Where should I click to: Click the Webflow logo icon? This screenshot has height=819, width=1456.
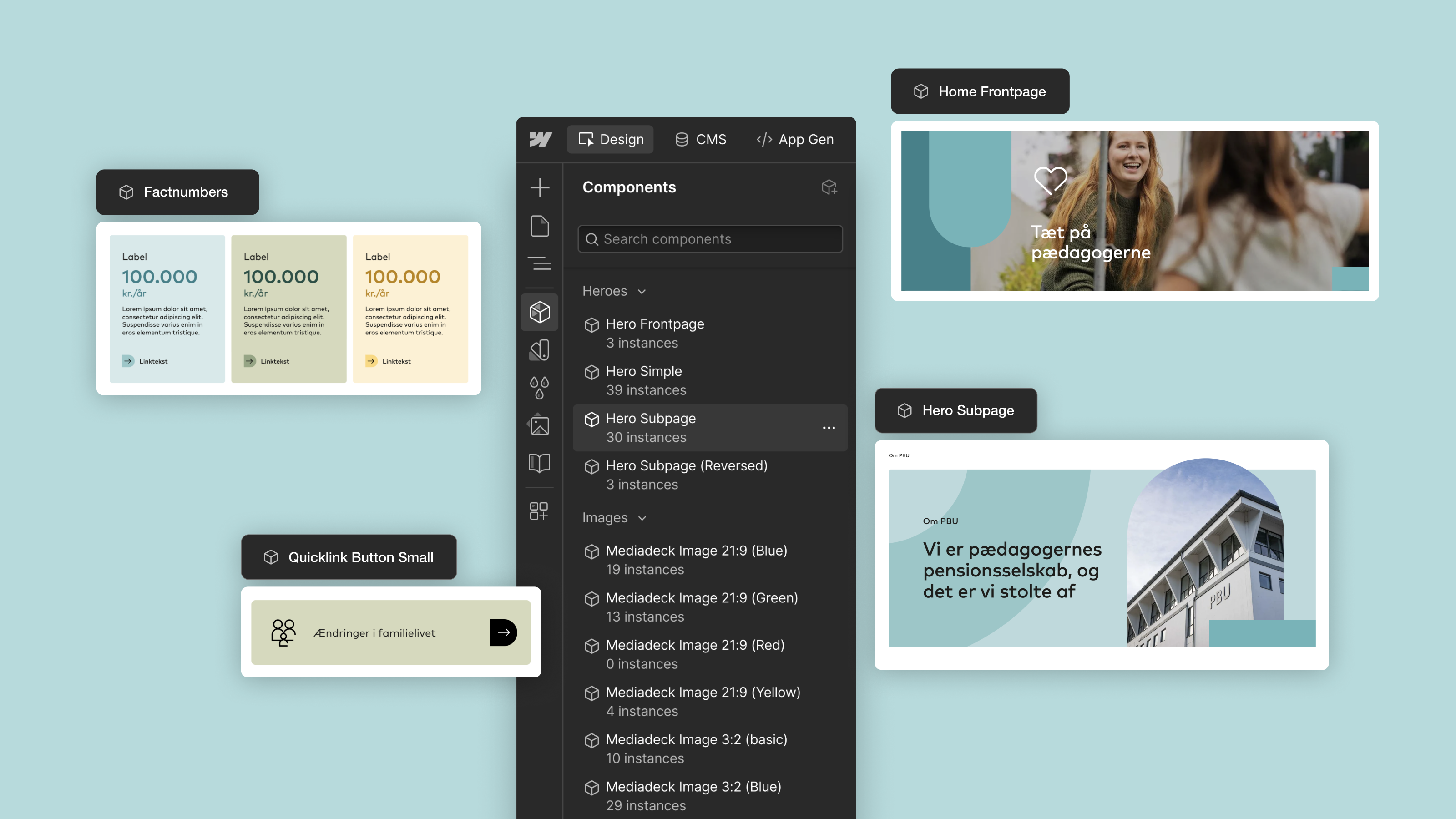click(541, 139)
